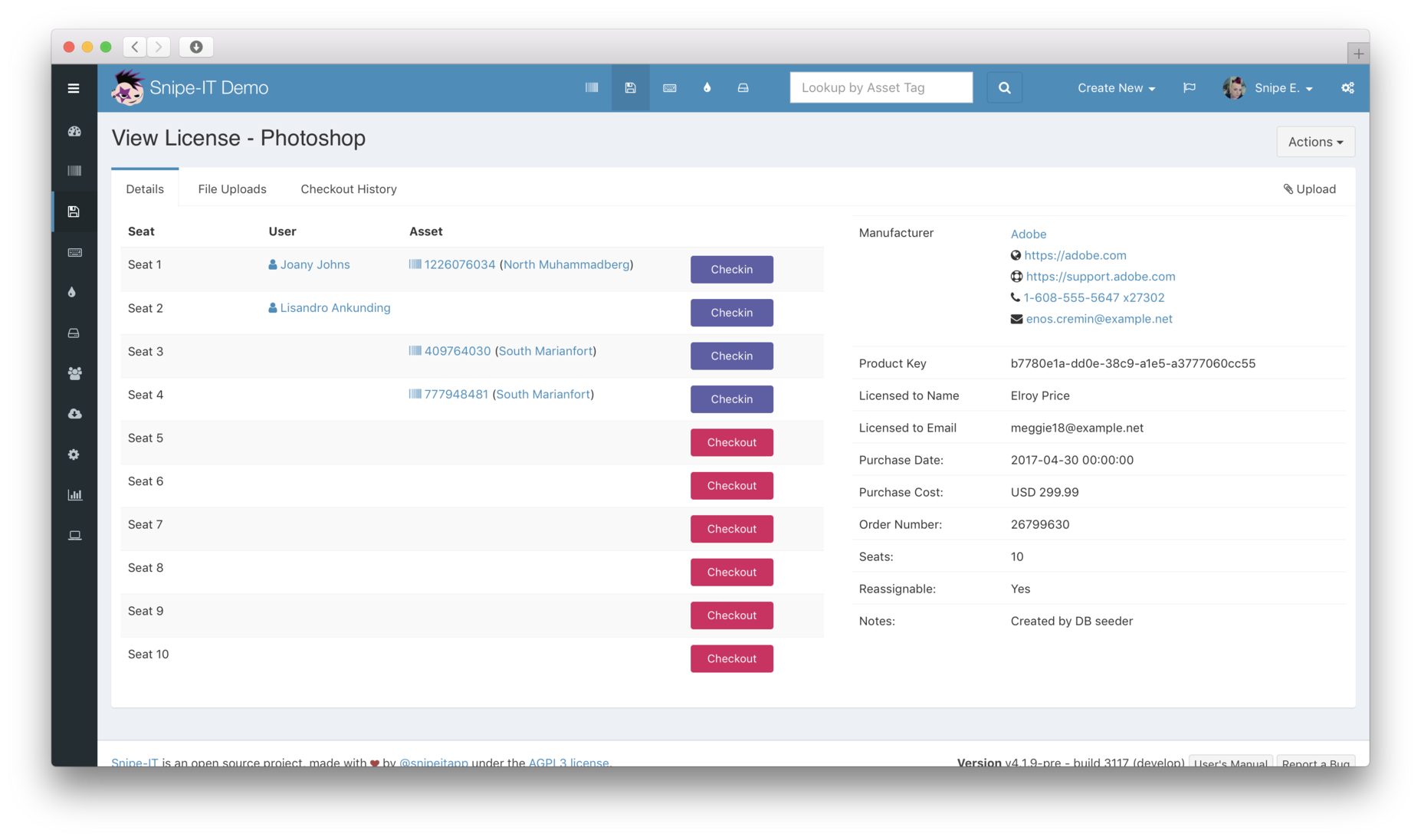1421x840 pixels.
Task: View Consumables using the droplet icon
Action: (x=74, y=292)
